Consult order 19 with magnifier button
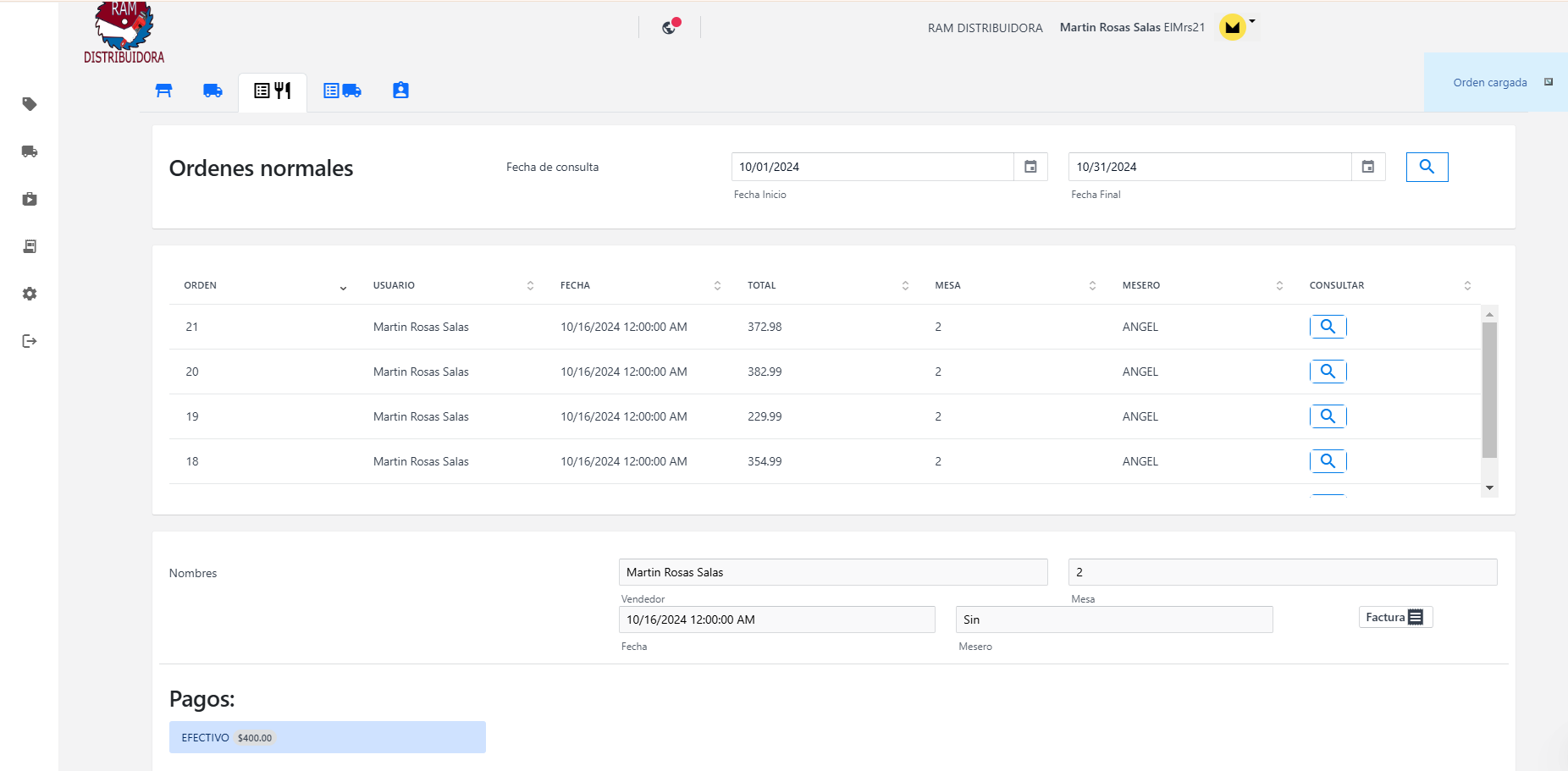This screenshot has width=1568, height=771. click(1328, 416)
